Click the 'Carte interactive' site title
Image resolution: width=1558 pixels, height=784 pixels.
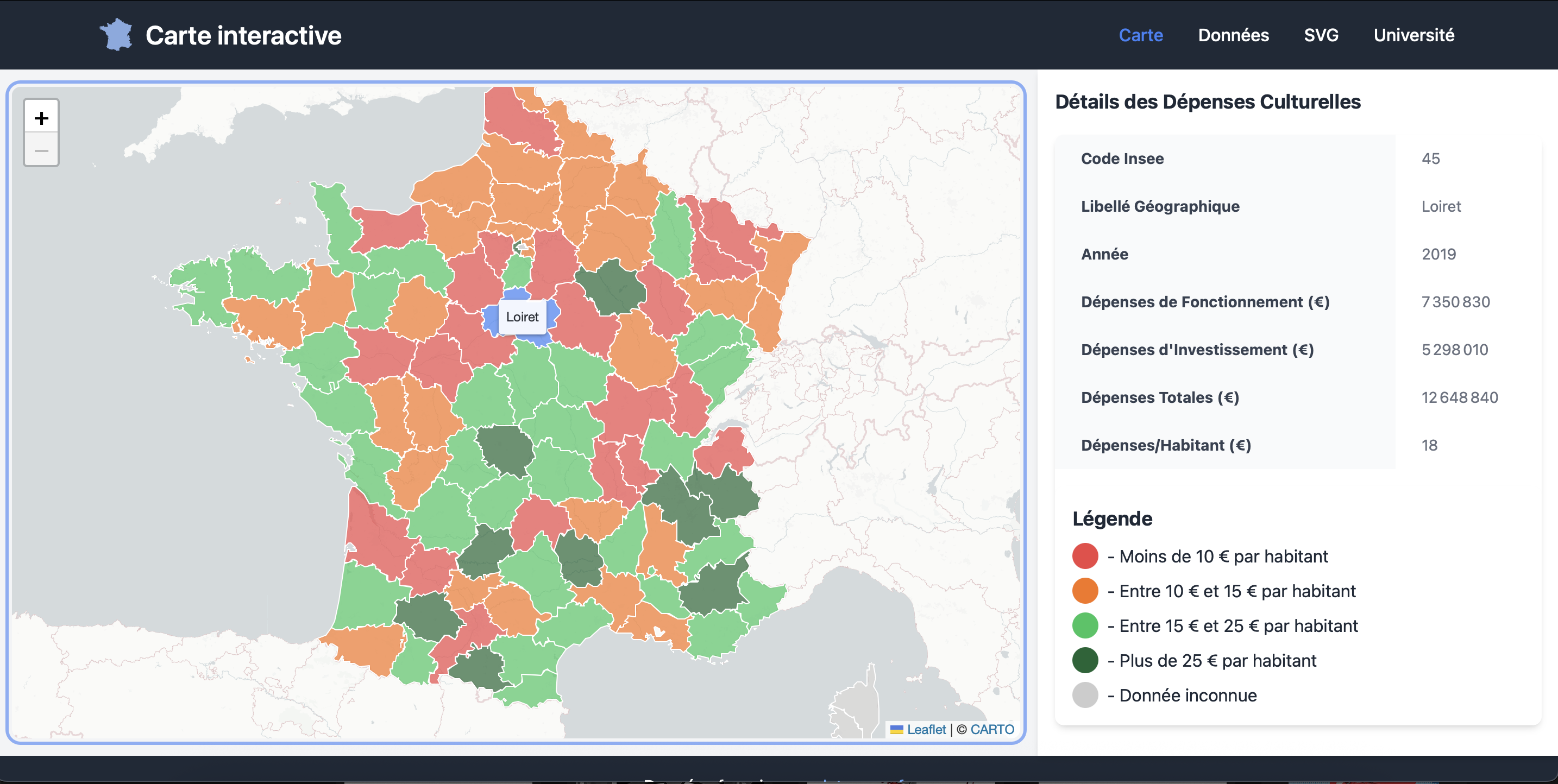click(x=243, y=35)
